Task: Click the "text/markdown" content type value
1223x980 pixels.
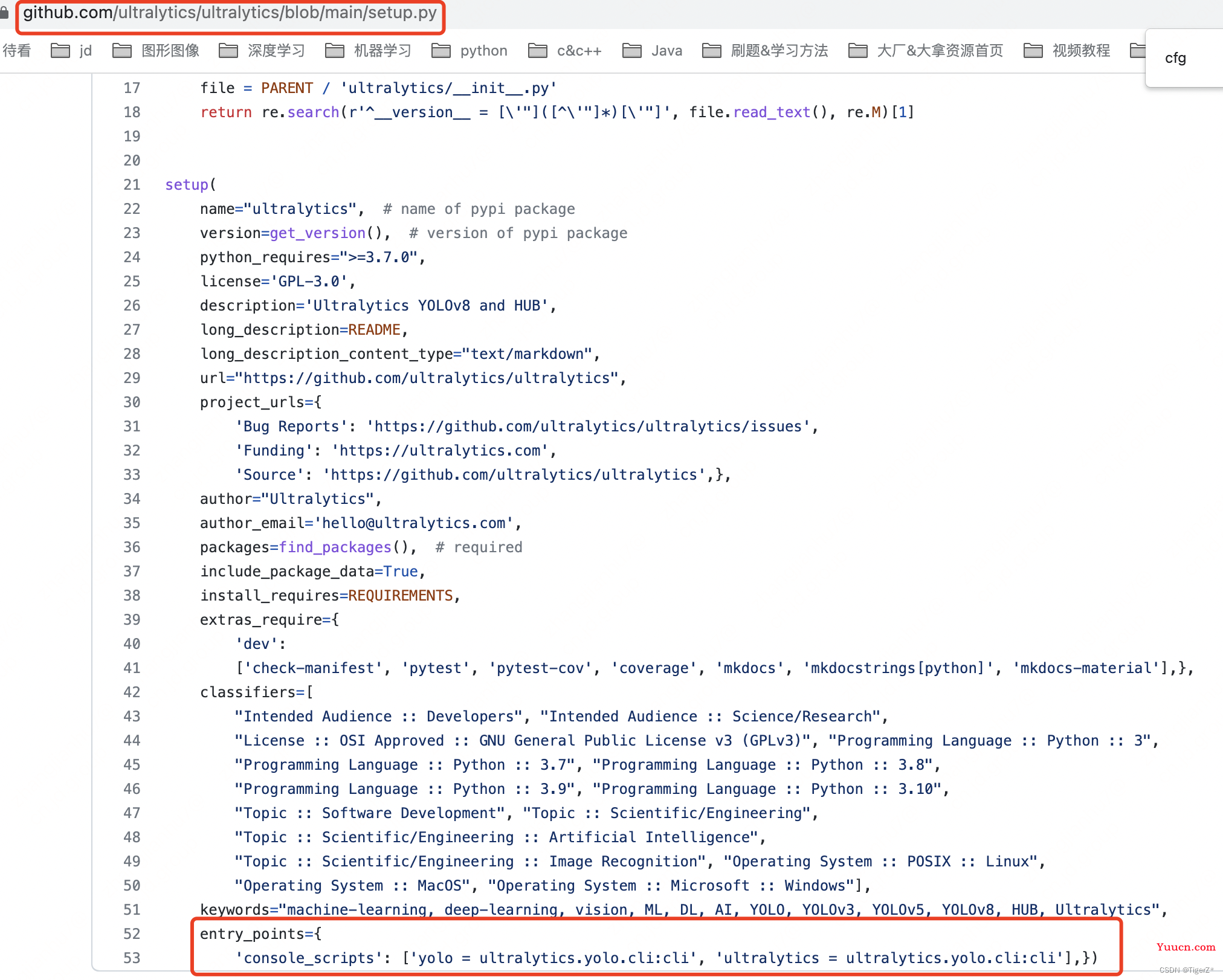Action: pos(527,354)
